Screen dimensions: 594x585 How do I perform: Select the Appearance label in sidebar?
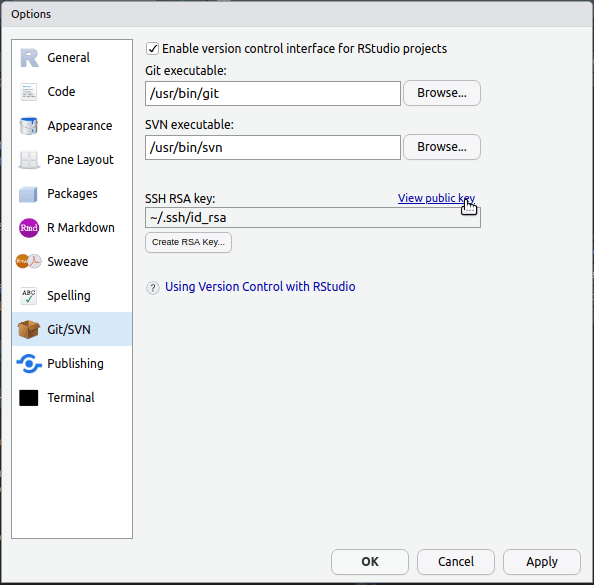click(80, 126)
